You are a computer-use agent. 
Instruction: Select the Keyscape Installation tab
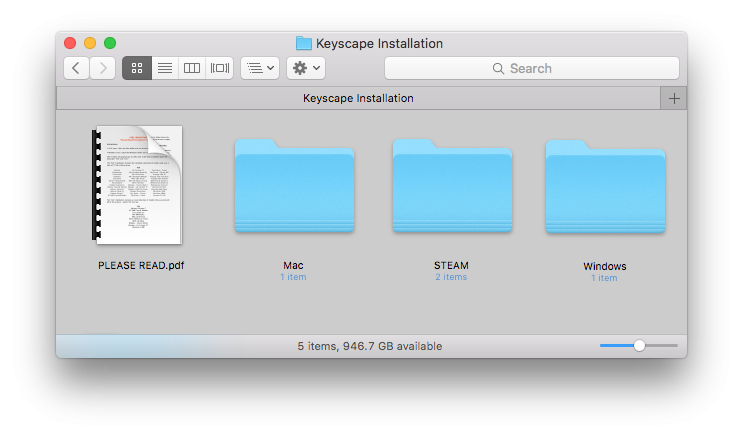[358, 99]
